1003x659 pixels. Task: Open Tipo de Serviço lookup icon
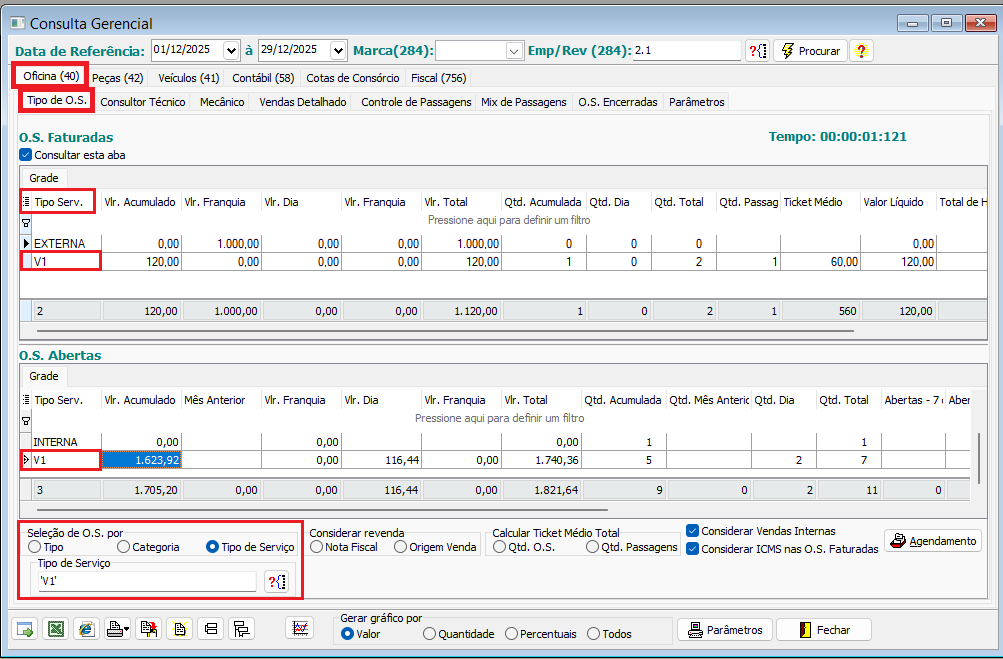[x=277, y=581]
